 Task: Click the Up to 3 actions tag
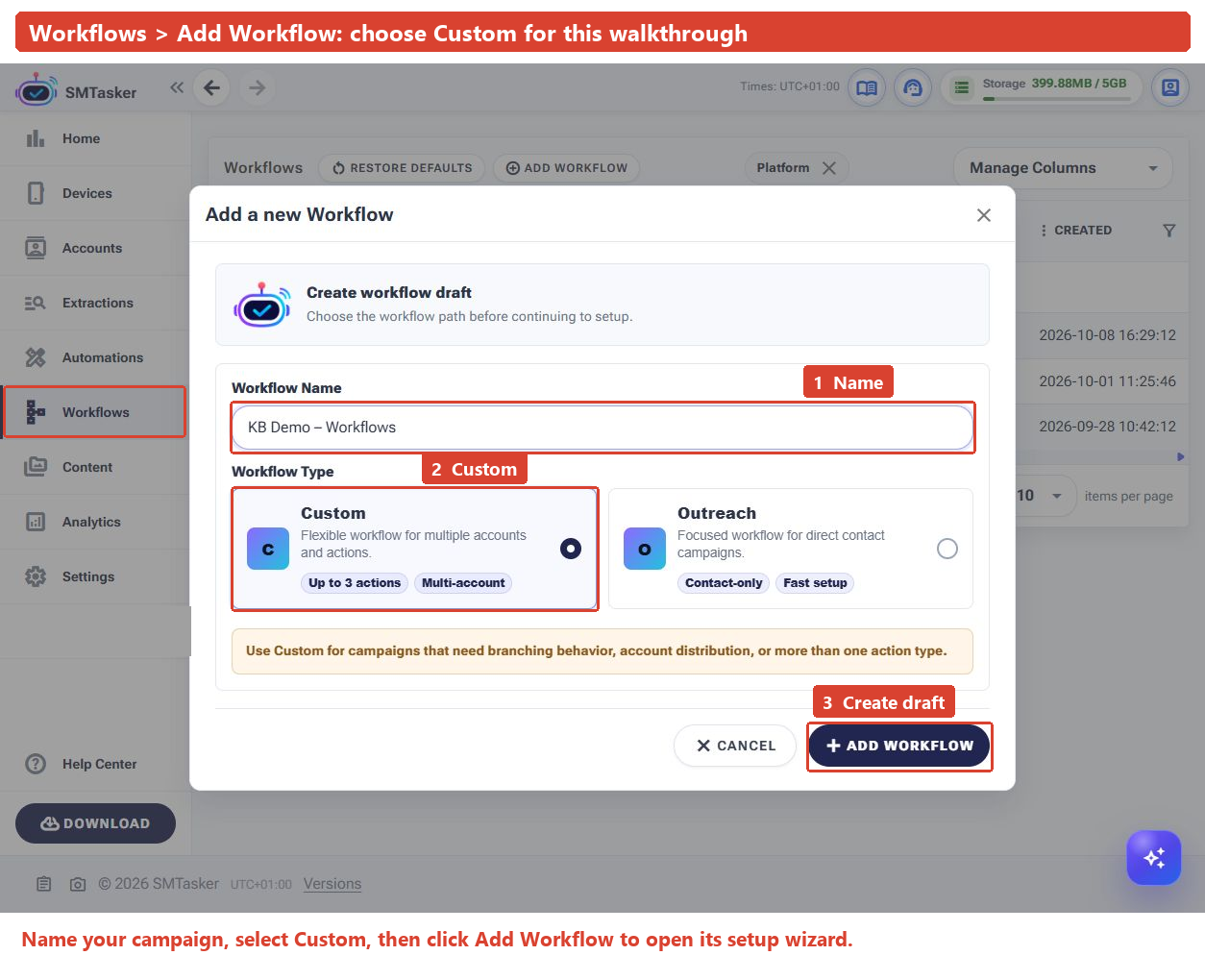355,583
